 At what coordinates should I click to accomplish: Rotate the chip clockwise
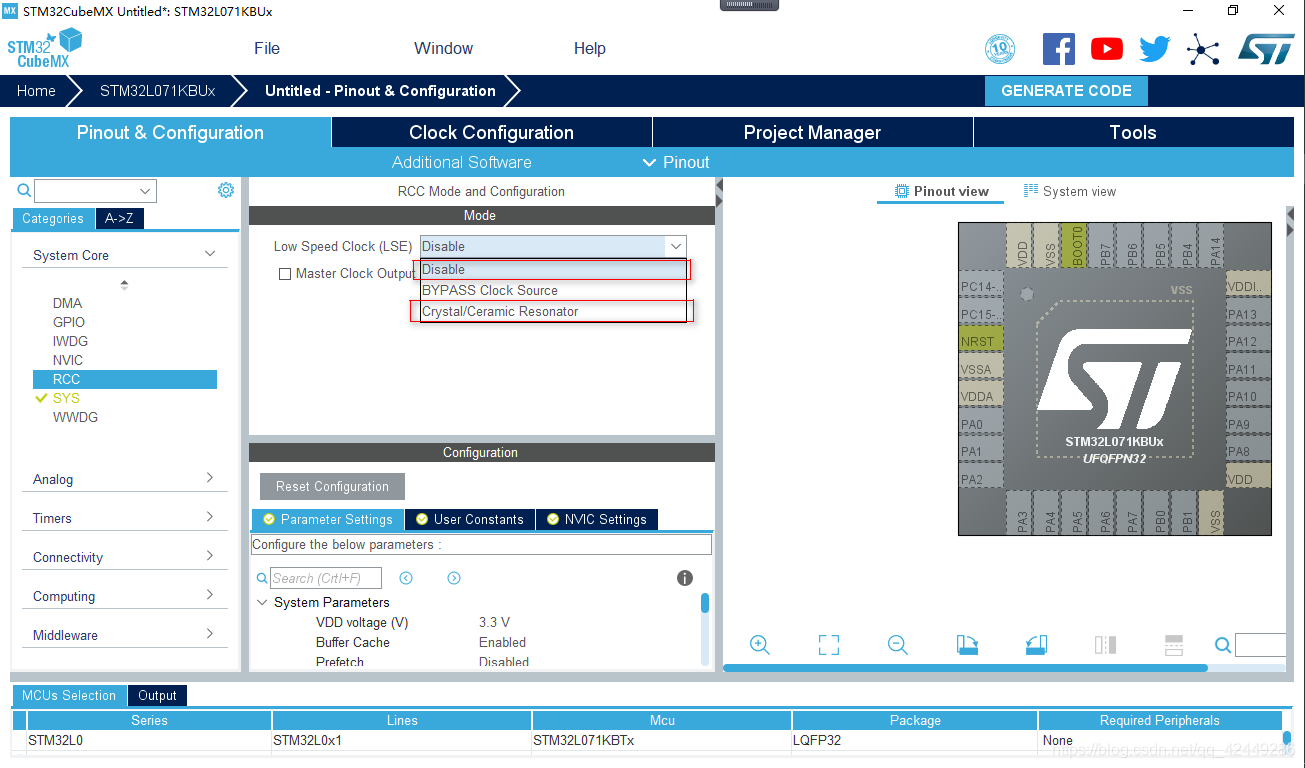click(x=967, y=645)
